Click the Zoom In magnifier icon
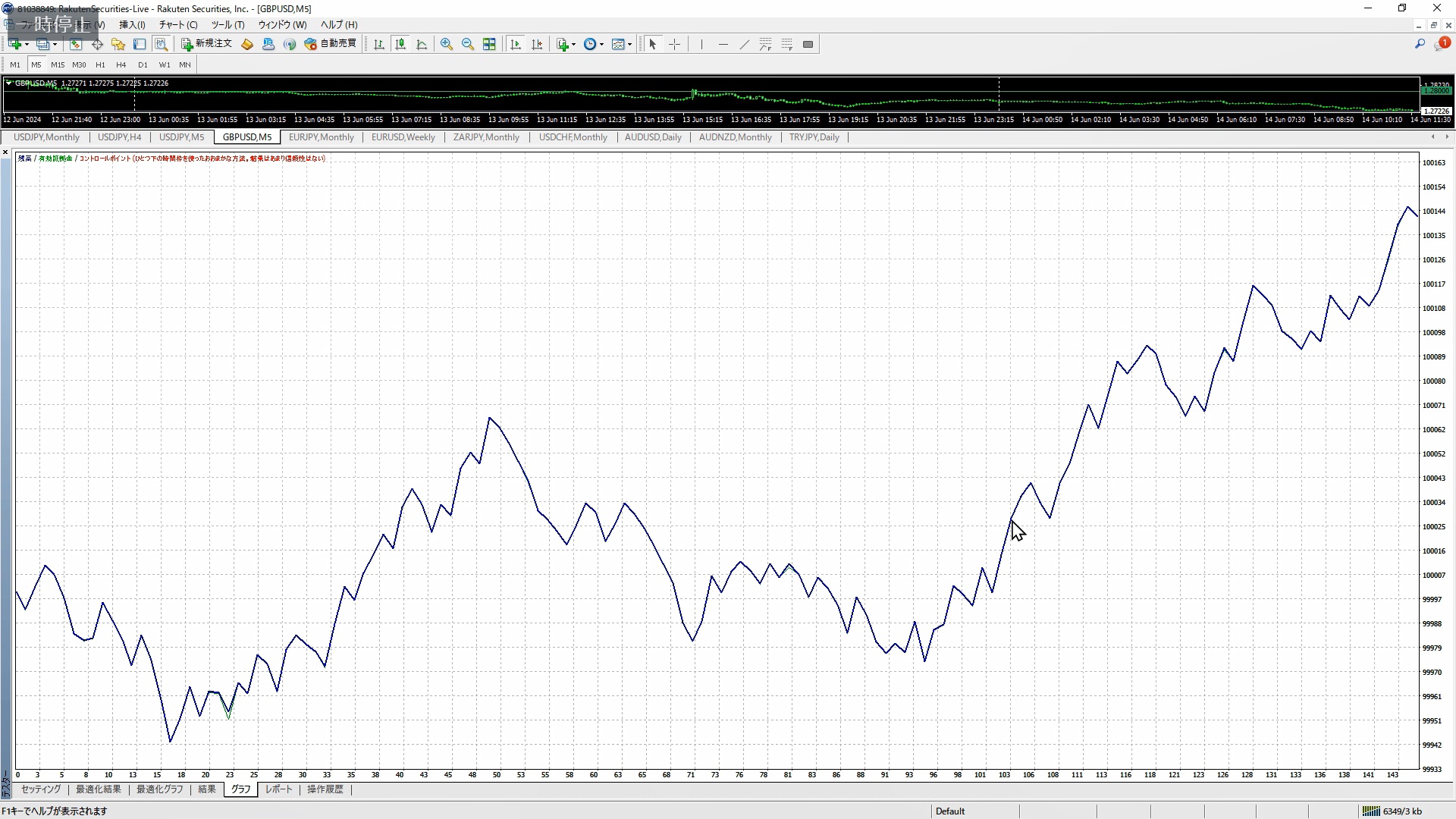Viewport: 1456px width, 819px height. click(447, 44)
